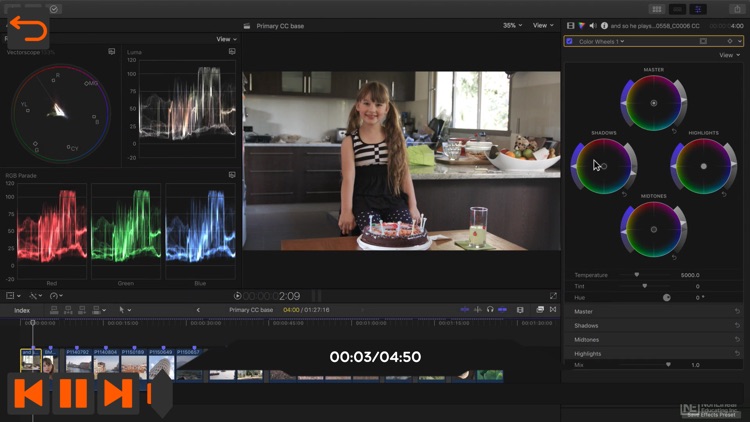Open the retime speedometer dropdown

56,296
